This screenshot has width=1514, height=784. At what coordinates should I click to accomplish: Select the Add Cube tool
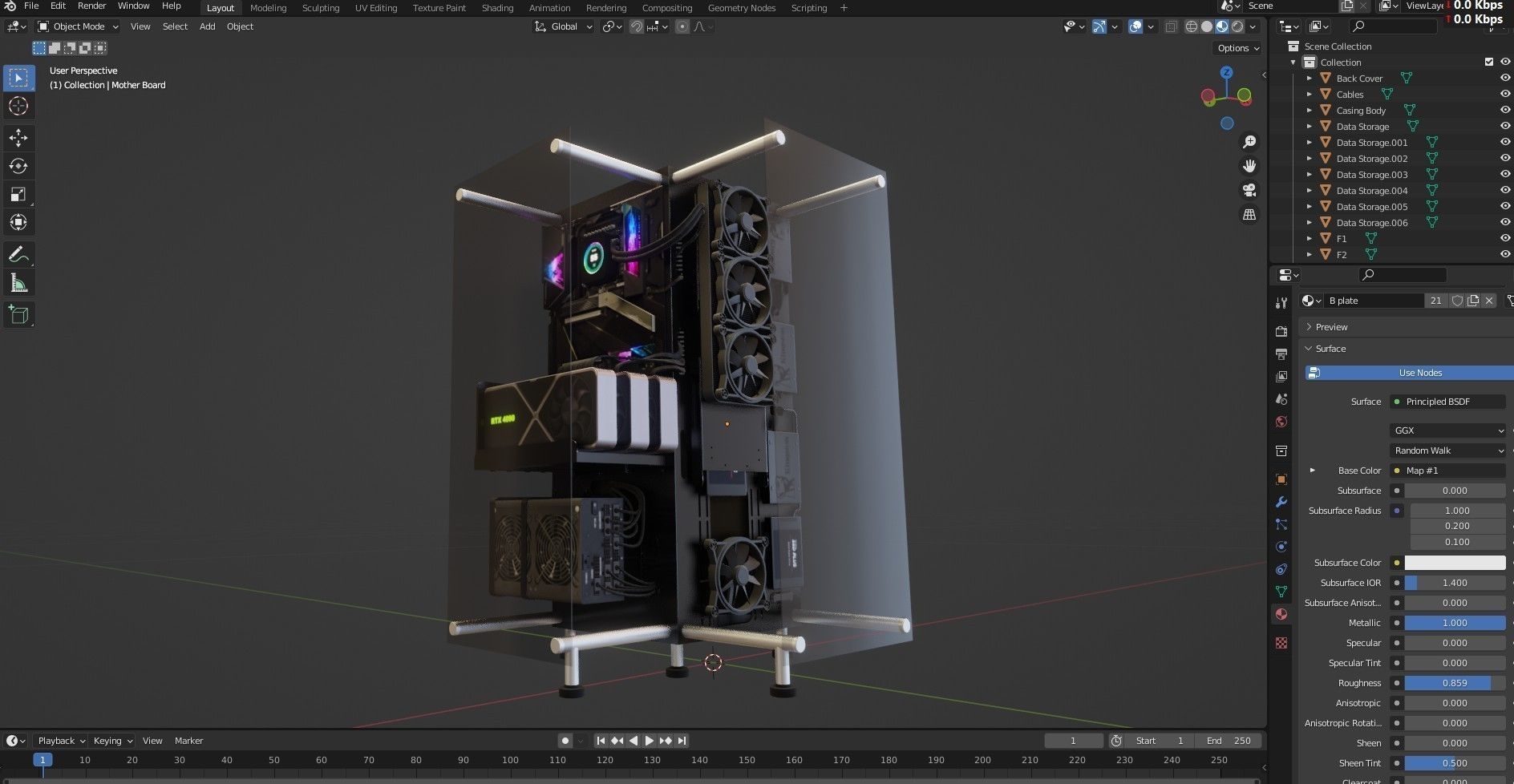point(18,315)
